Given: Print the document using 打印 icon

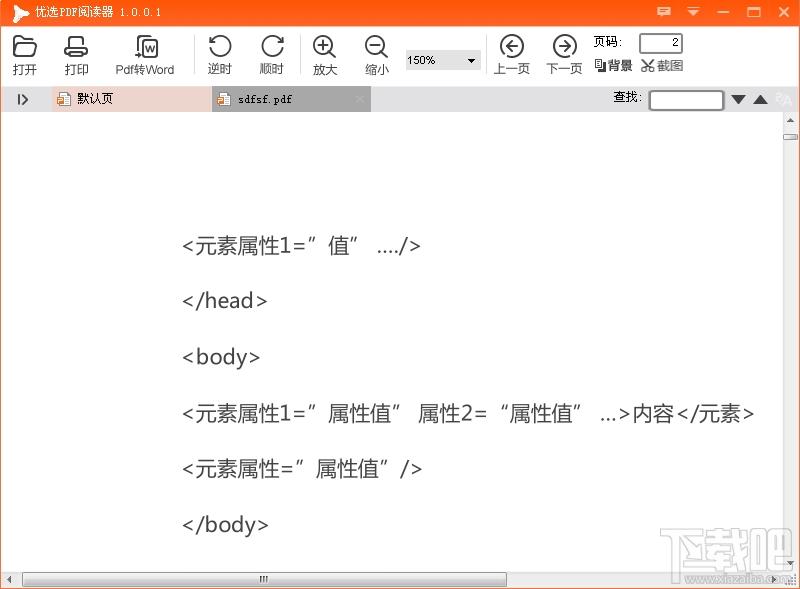Looking at the screenshot, I should [76, 55].
